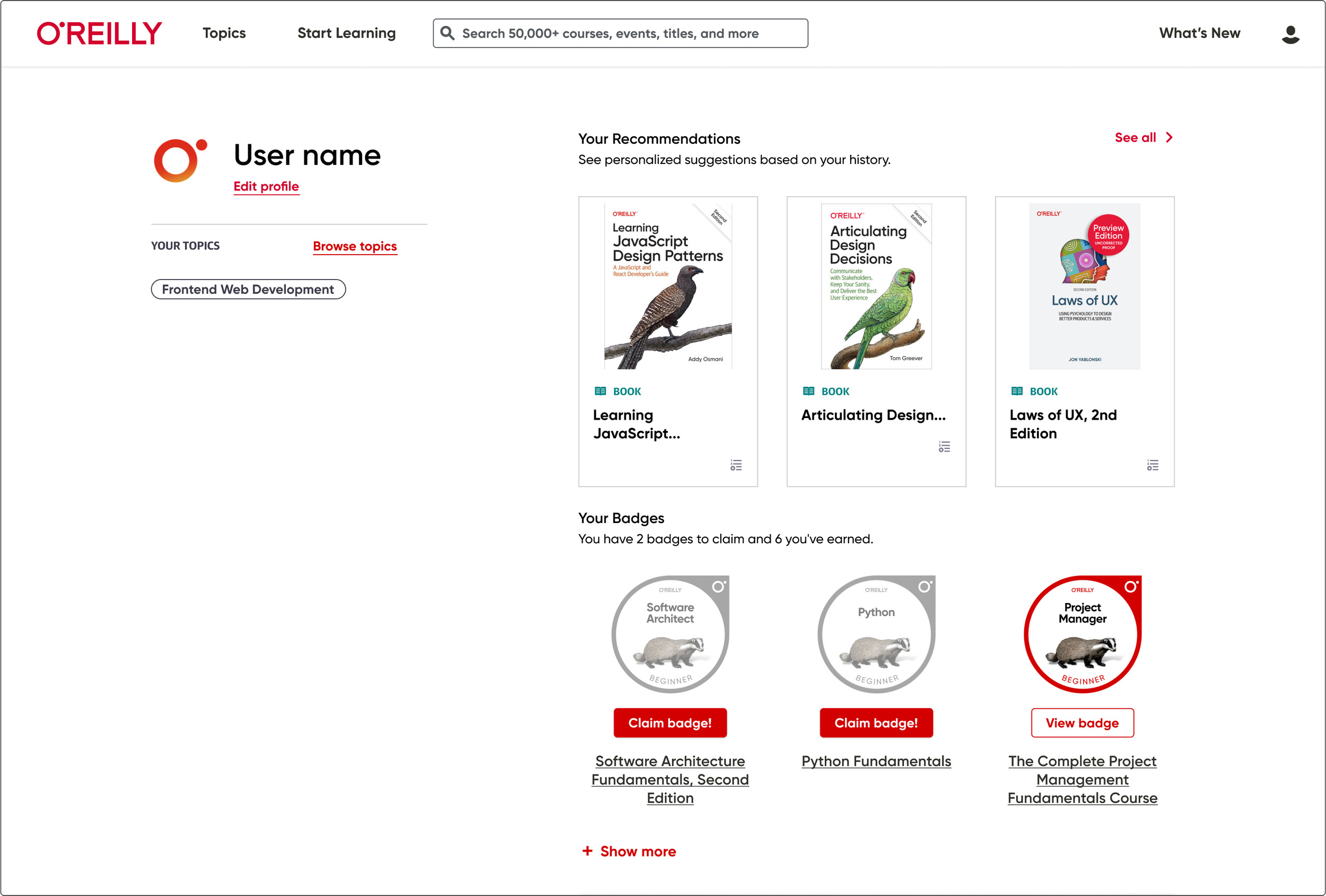
Task: Open What's New in the header
Action: coord(1199,33)
